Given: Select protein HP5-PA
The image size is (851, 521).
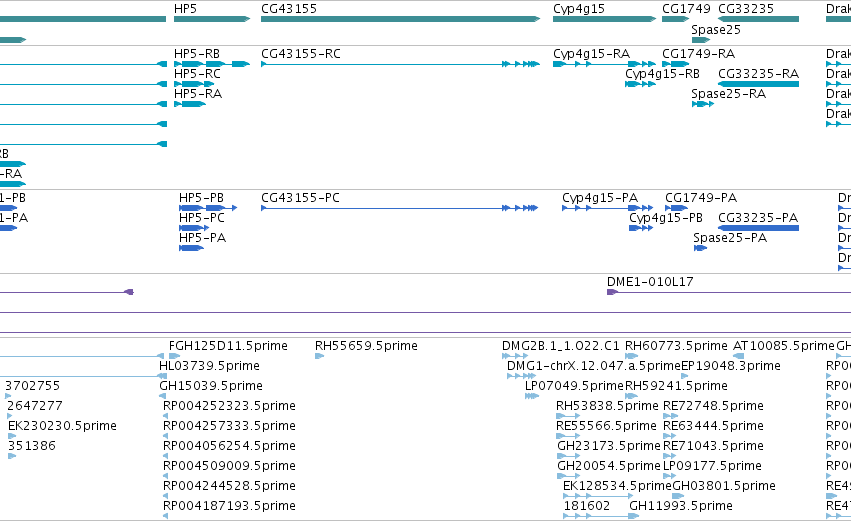Looking at the screenshot, I should click(x=202, y=238).
